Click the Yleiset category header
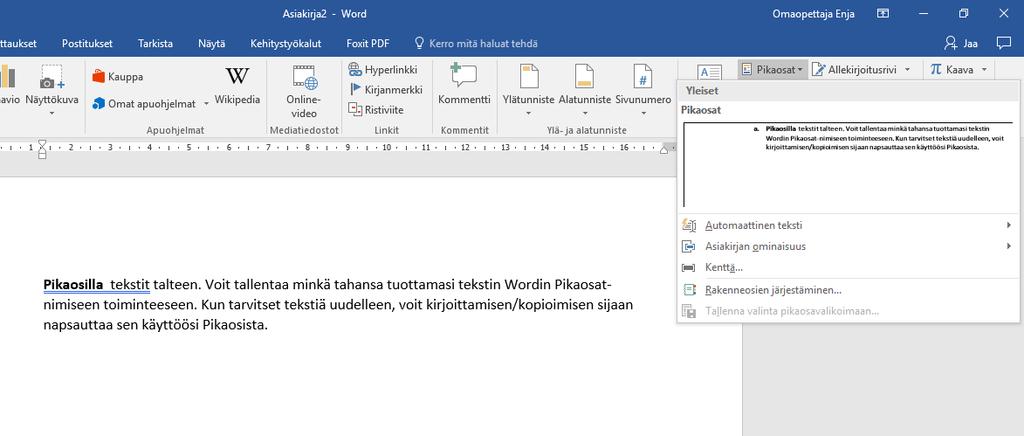Image resolution: width=1024 pixels, height=436 pixels. point(848,91)
